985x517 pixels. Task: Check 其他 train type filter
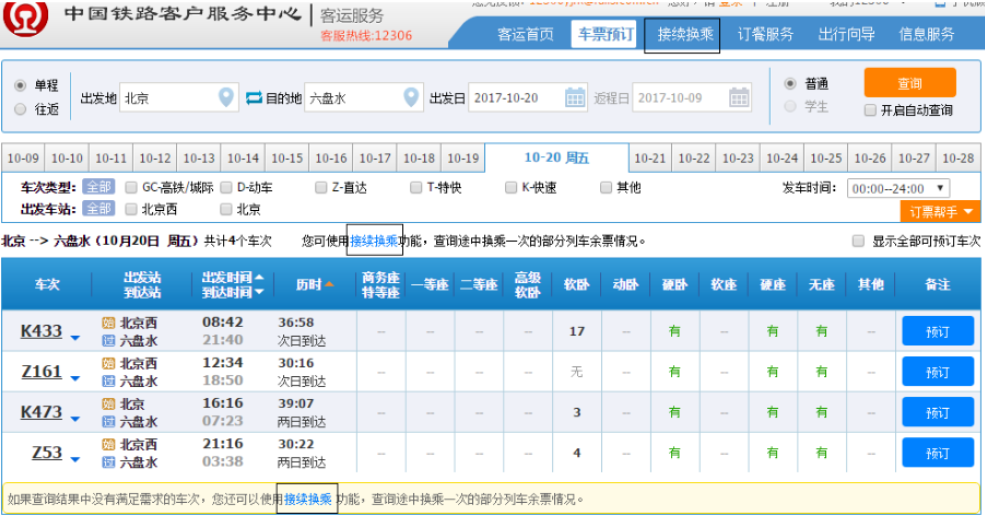(606, 187)
